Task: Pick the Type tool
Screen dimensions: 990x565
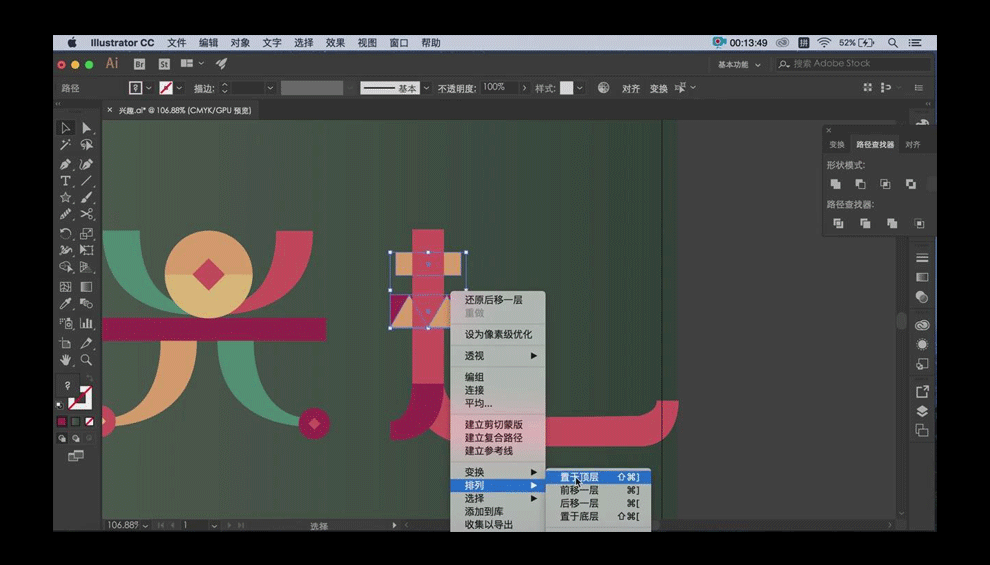Action: click(65, 181)
